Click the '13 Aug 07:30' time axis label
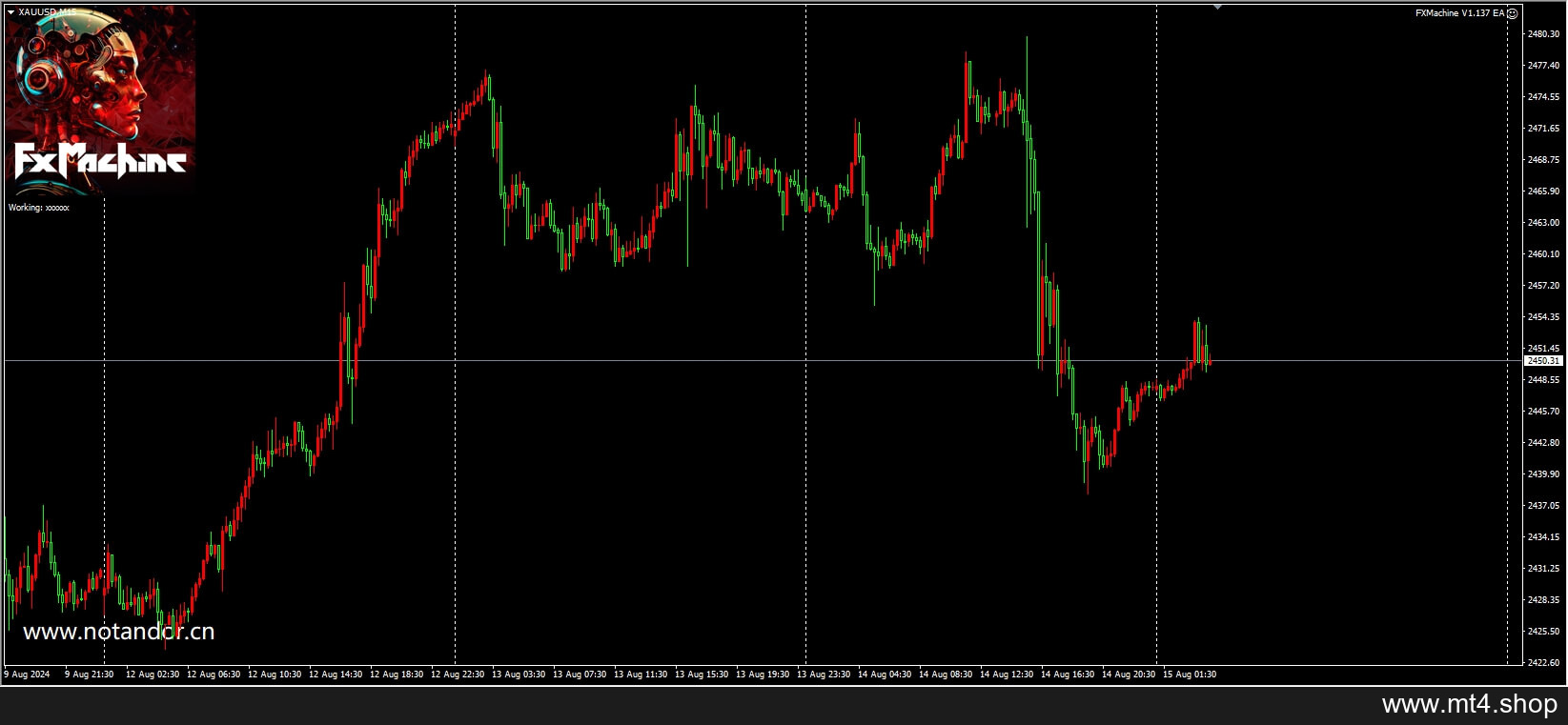 (x=580, y=675)
